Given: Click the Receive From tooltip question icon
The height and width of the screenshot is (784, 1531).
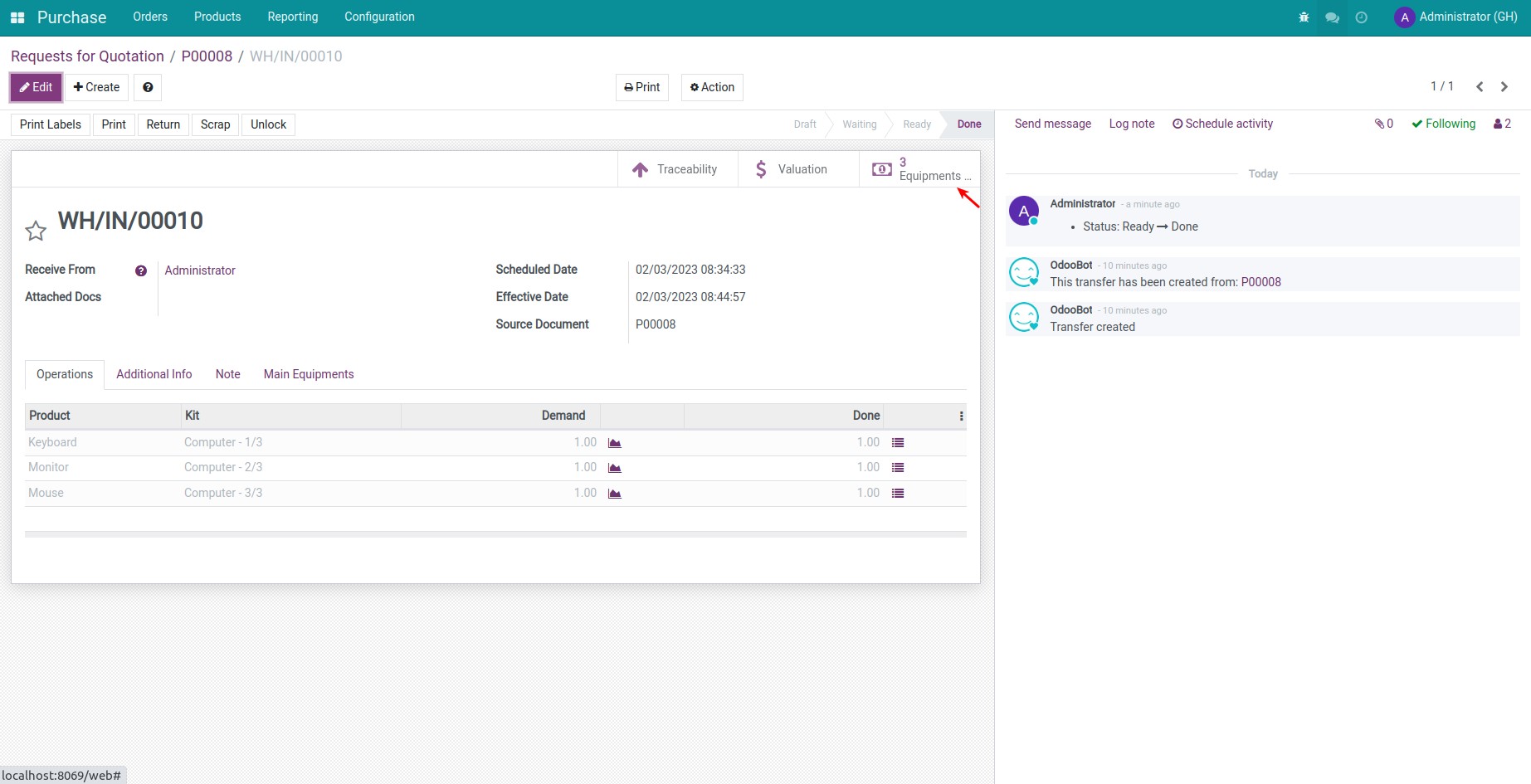Looking at the screenshot, I should [141, 270].
